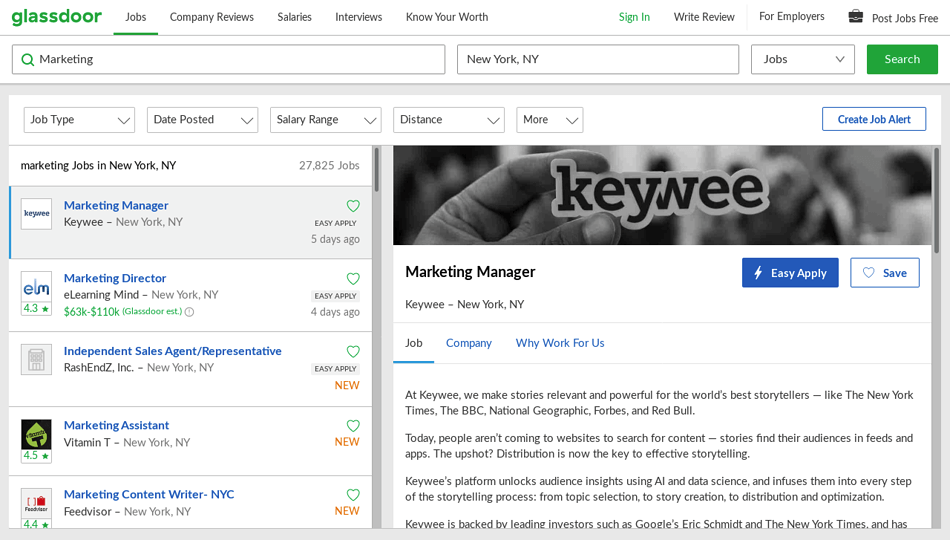
Task: Open Company Reviews in the top nav
Action: point(211,17)
